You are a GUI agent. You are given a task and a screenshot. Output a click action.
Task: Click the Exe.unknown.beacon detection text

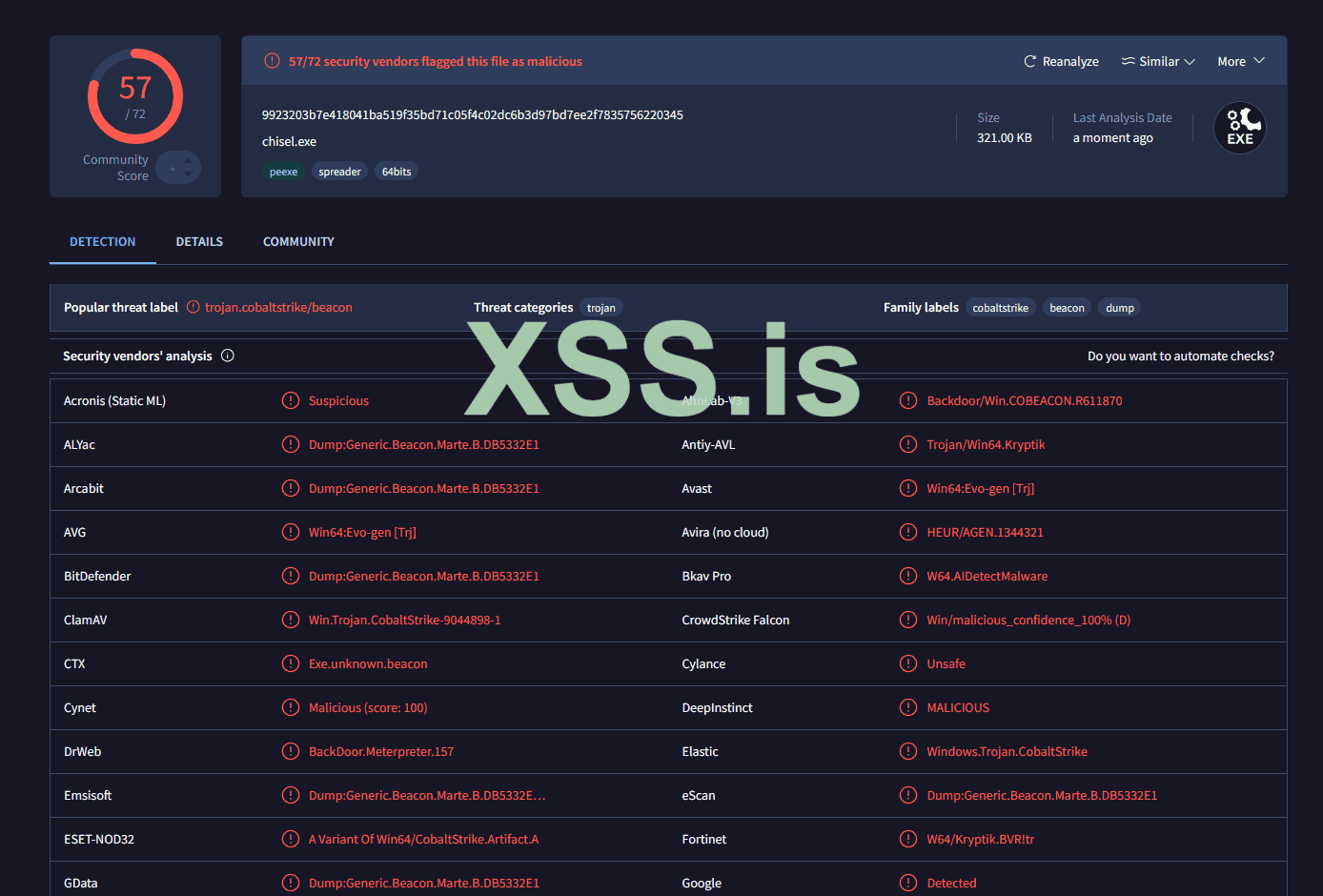[368, 663]
